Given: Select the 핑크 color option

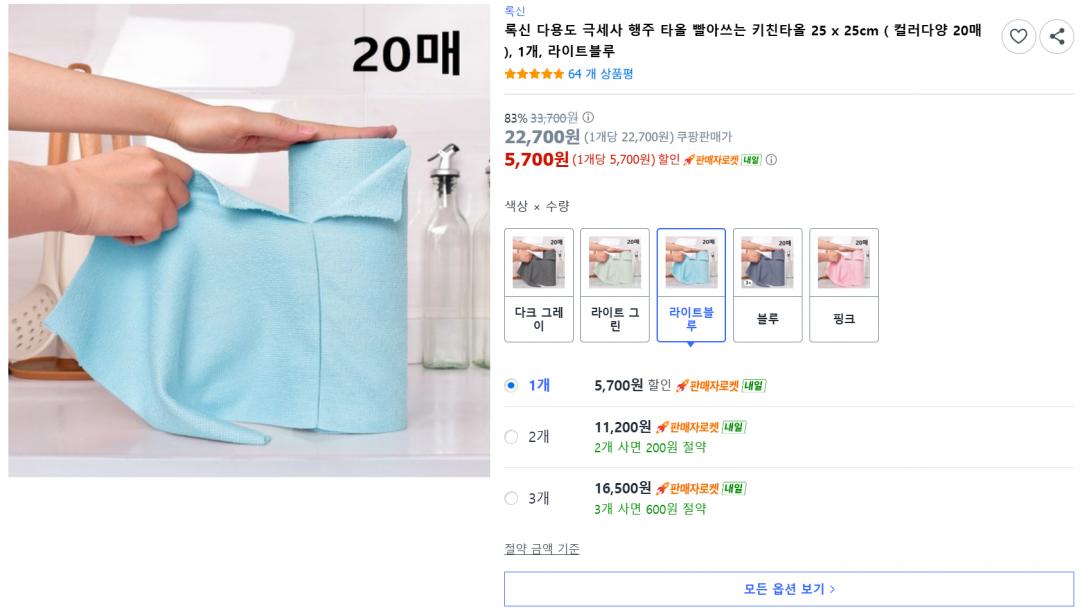Looking at the screenshot, I should [844, 285].
